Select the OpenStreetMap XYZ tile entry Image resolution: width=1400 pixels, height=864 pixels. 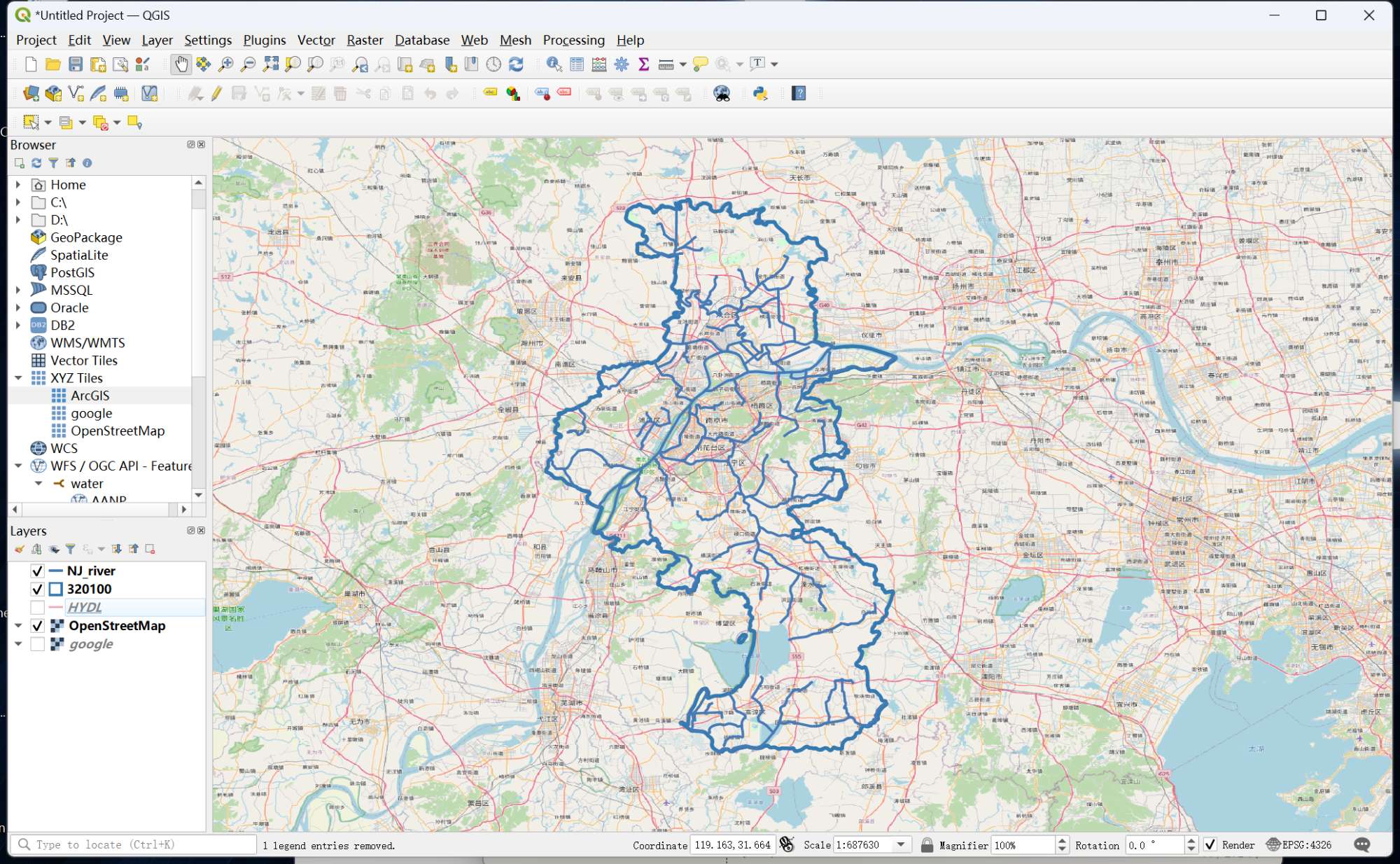[117, 431]
